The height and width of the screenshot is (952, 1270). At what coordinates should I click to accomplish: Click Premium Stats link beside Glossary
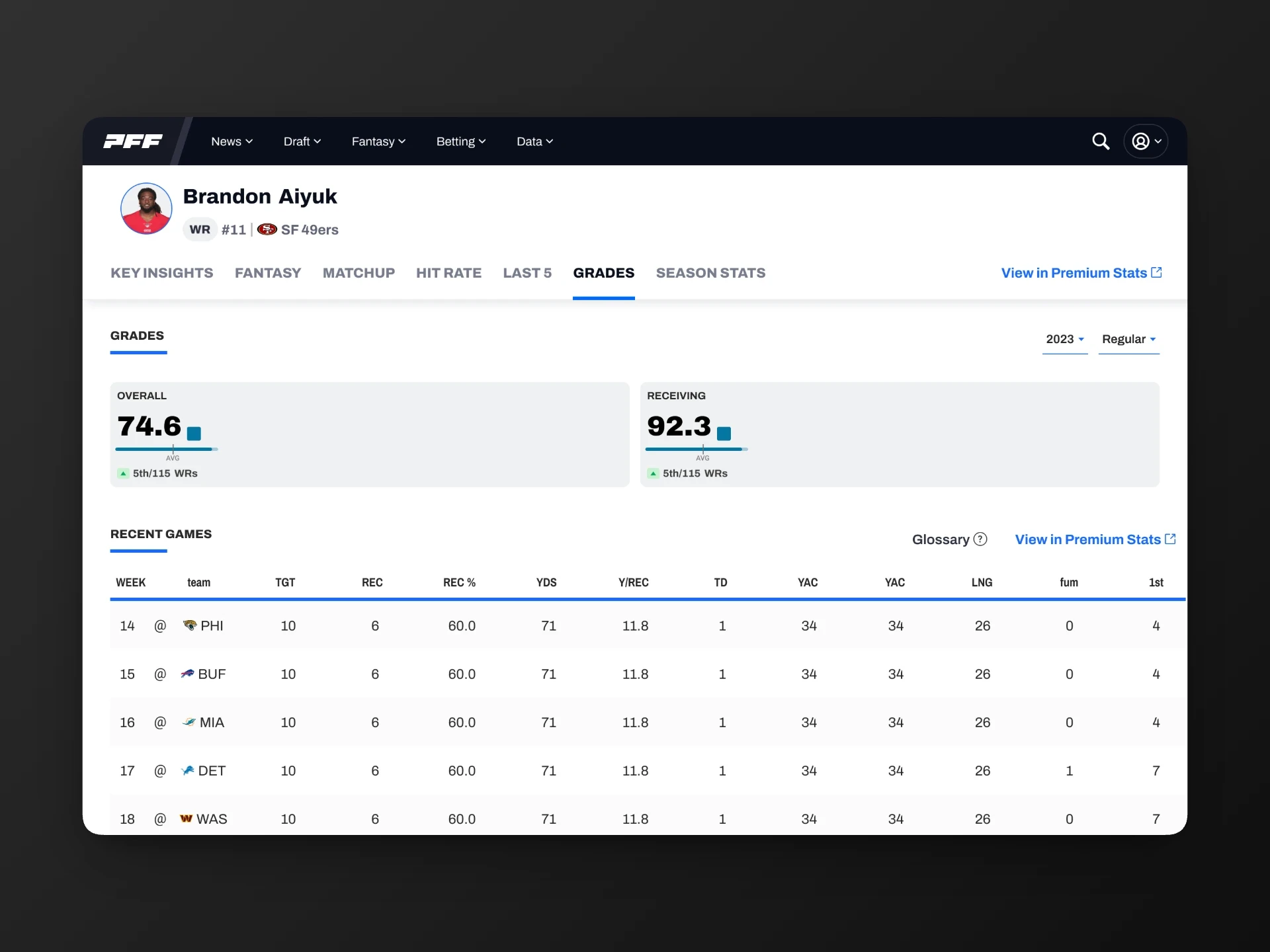1095,539
